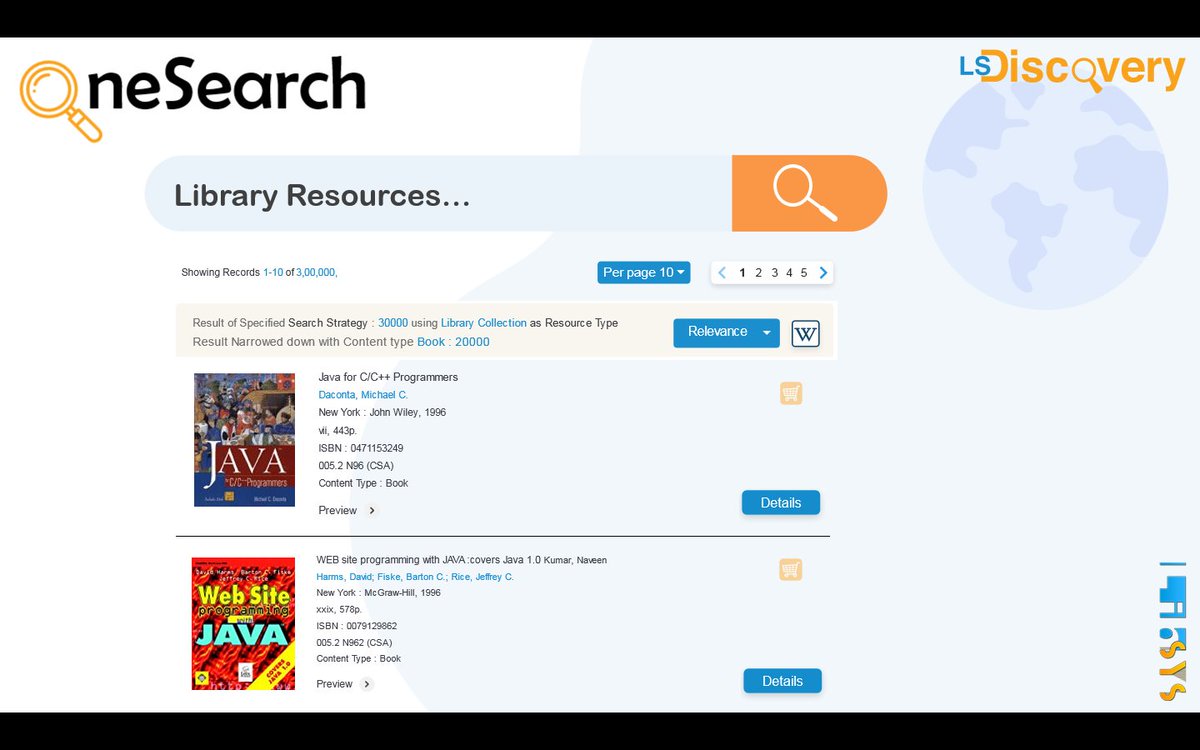The height and width of the screenshot is (750, 1200).
Task: Click New York : John Wiley, 1996
Action: (382, 412)
